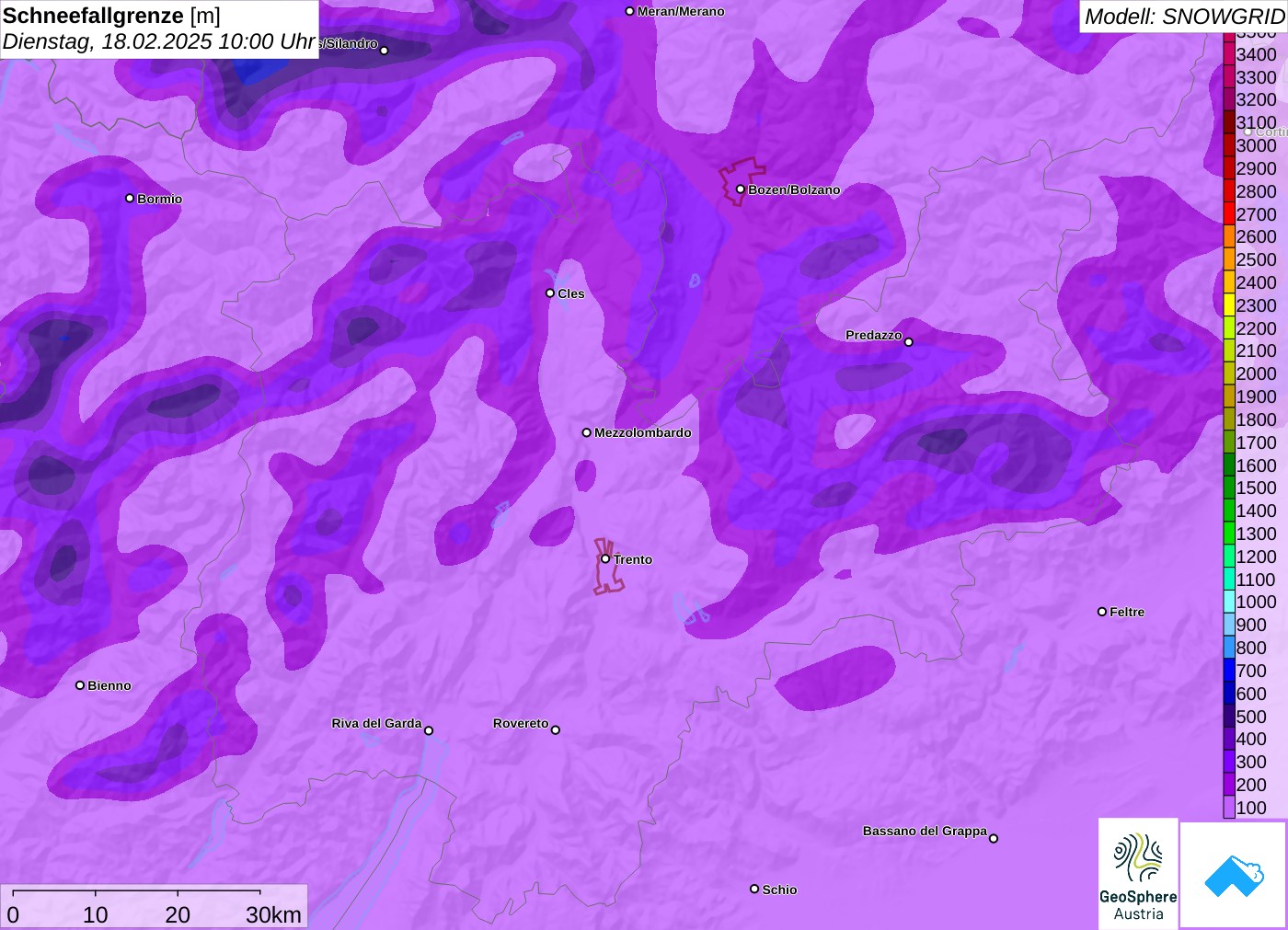Image resolution: width=1288 pixels, height=930 pixels.
Task: Click the GeoSphere Austria logo
Action: tap(1138, 874)
